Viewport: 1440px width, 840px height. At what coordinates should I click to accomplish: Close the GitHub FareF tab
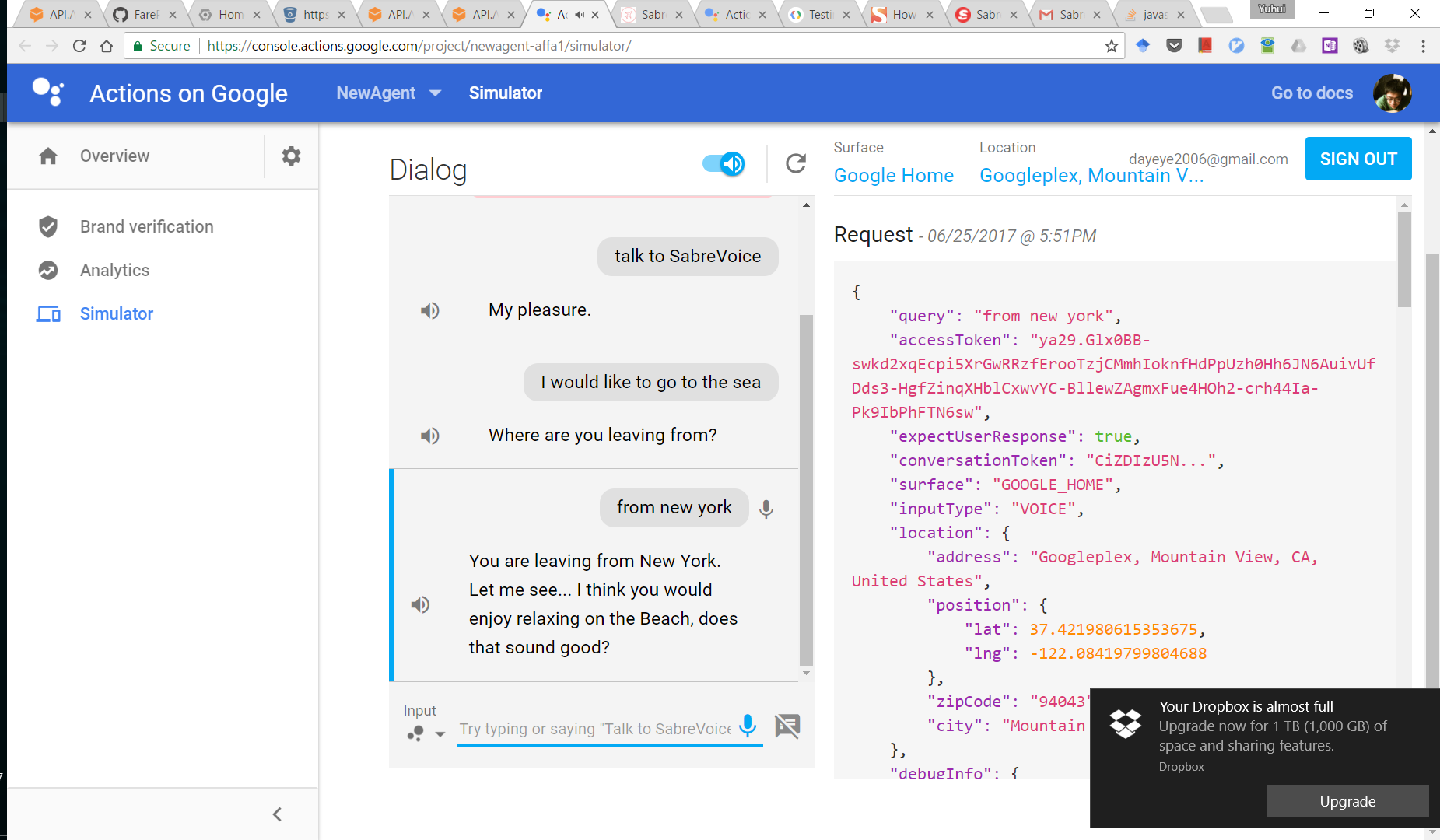click(x=172, y=14)
